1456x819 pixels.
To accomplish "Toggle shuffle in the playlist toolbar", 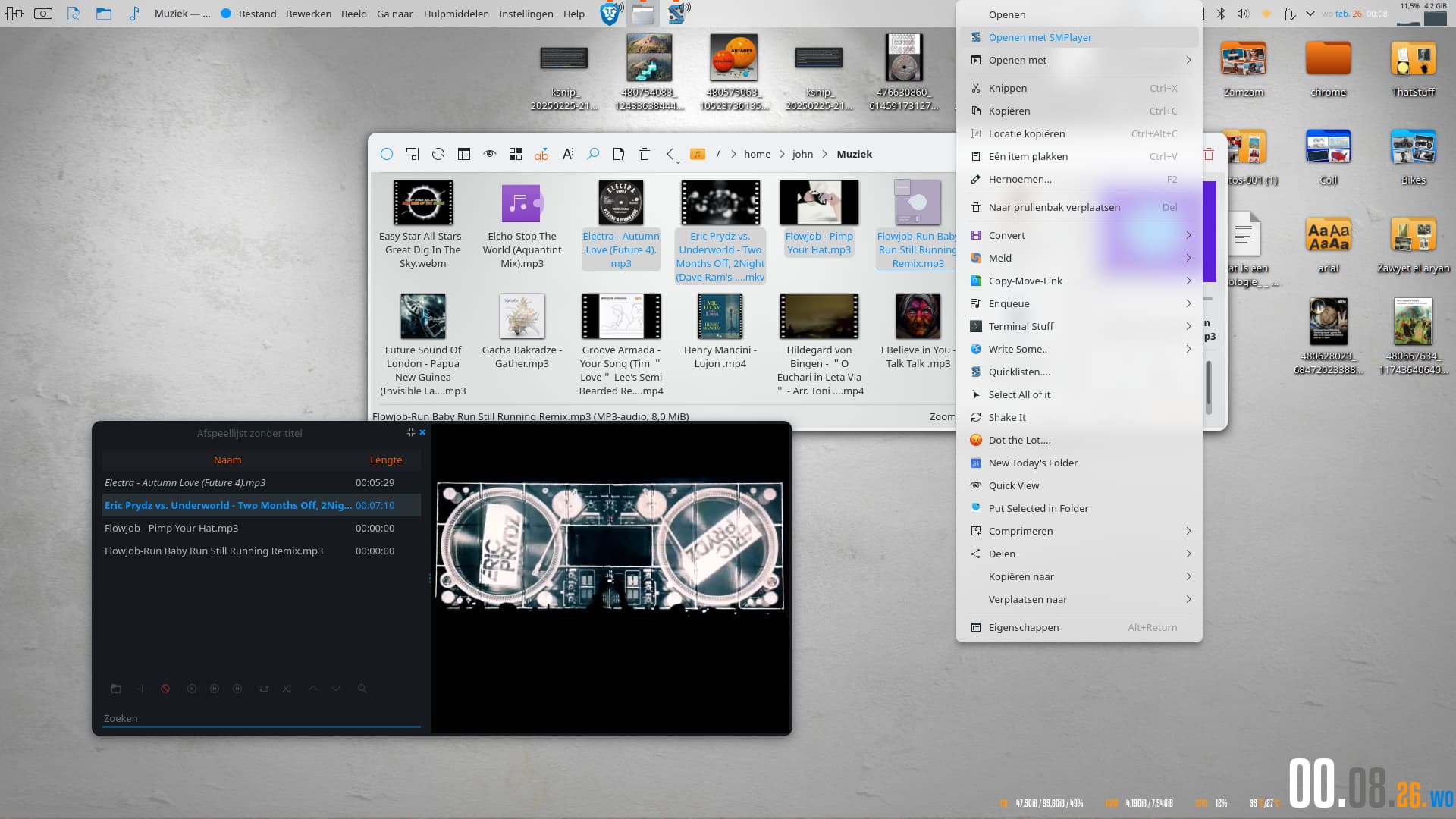I will tap(287, 689).
